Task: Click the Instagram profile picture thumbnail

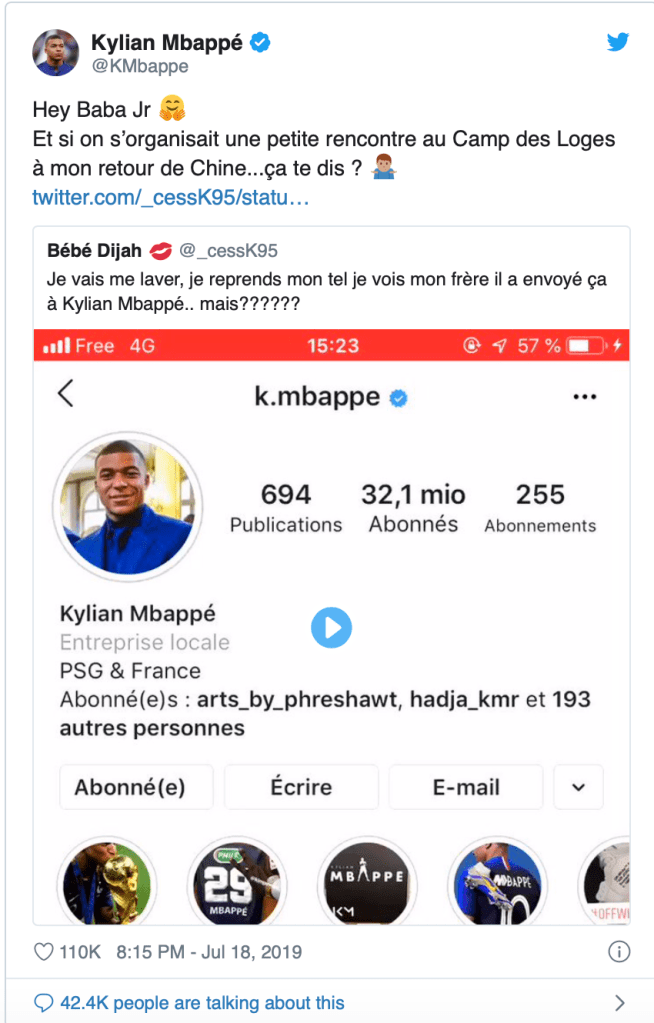Action: 131,507
